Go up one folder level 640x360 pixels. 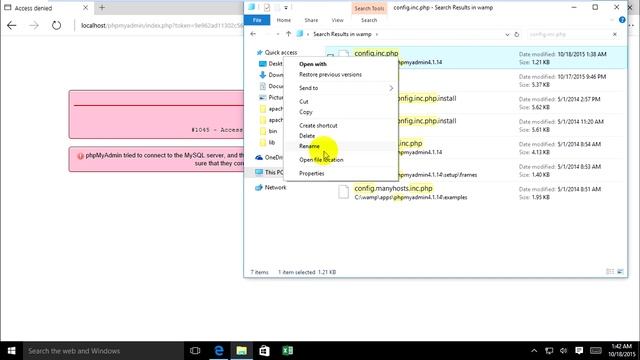pyautogui.click(x=288, y=34)
